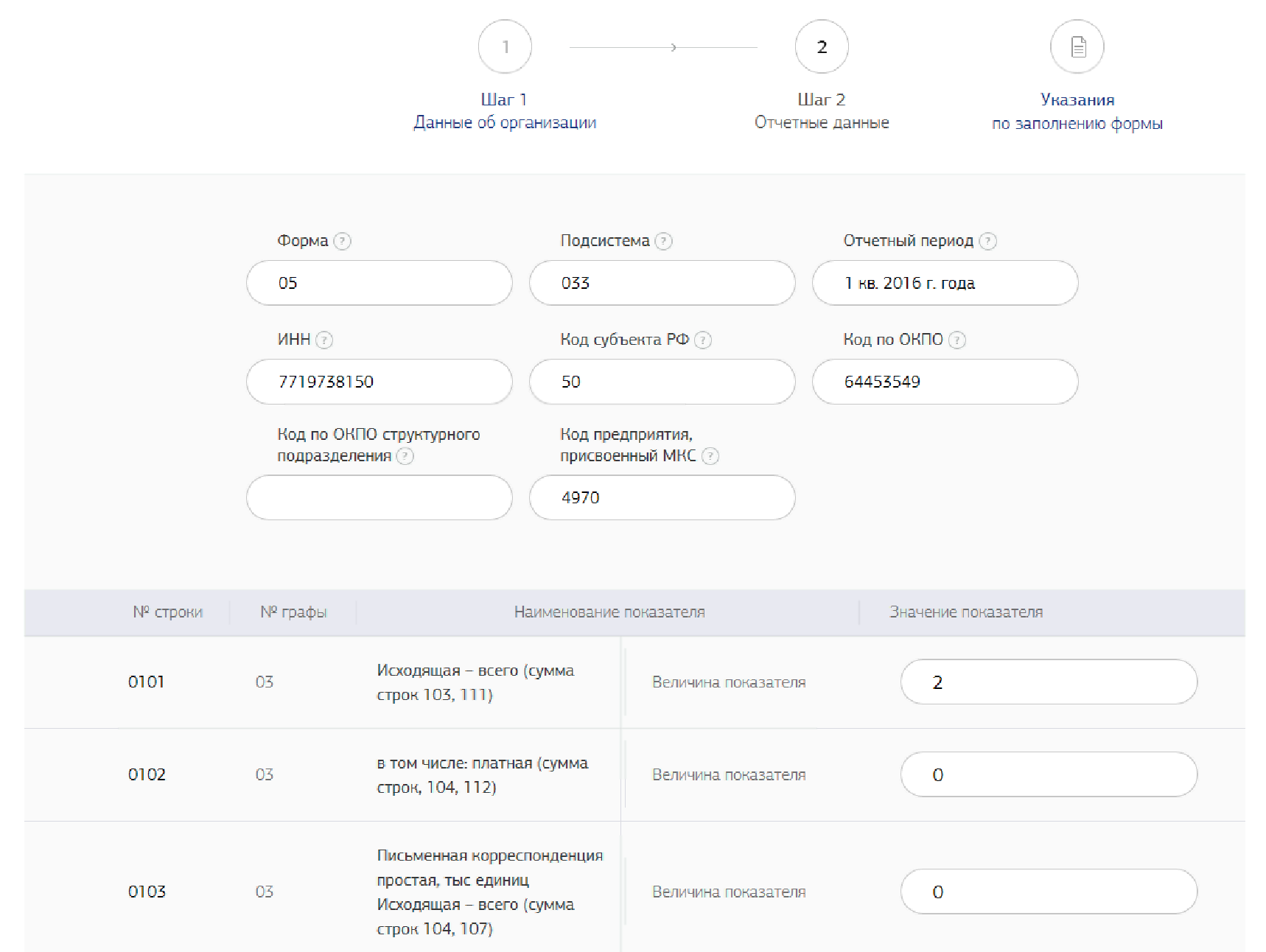Open Указания по заполнению формы link
Image resolution: width=1266 pixels, height=952 pixels.
1077,112
